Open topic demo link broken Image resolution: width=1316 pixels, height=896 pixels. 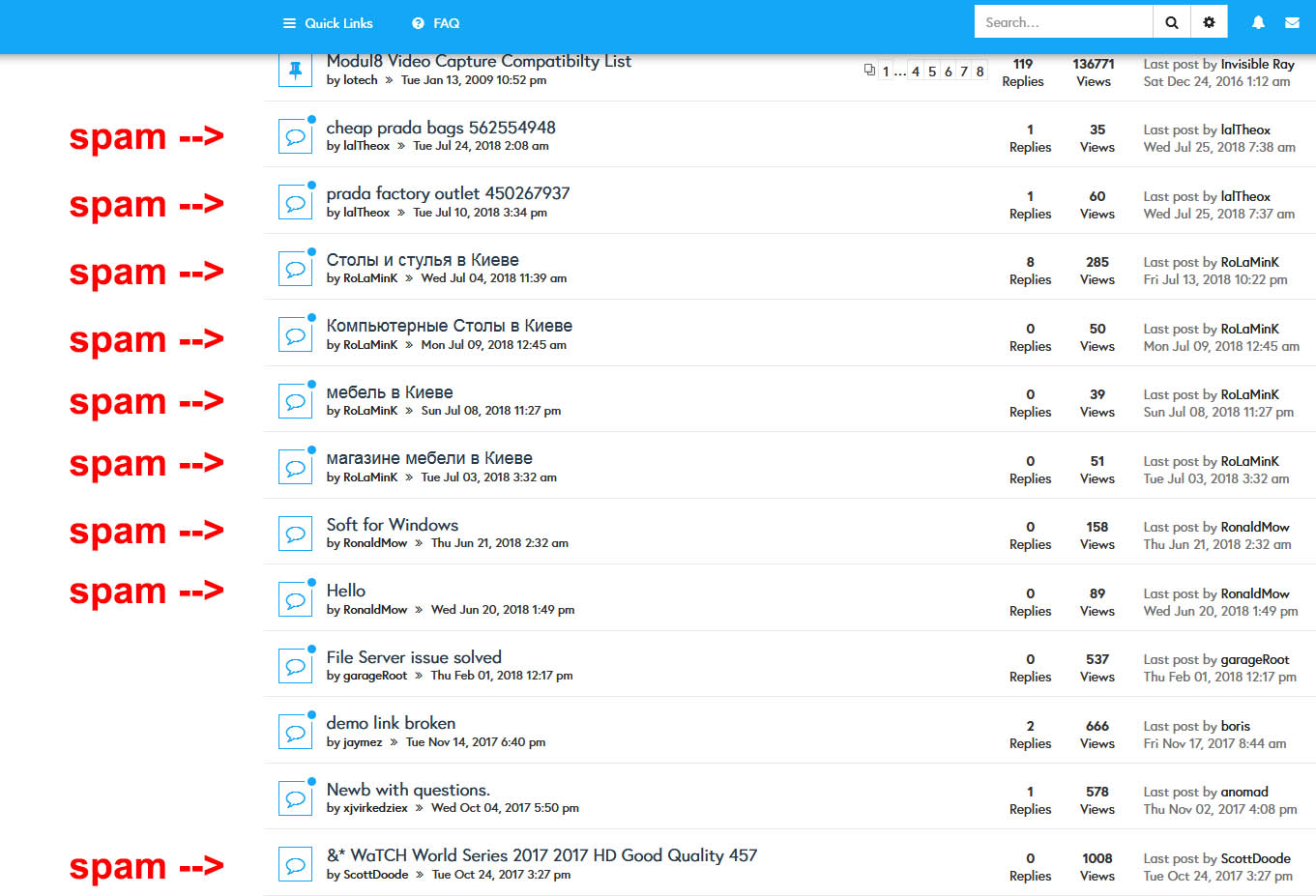[391, 723]
